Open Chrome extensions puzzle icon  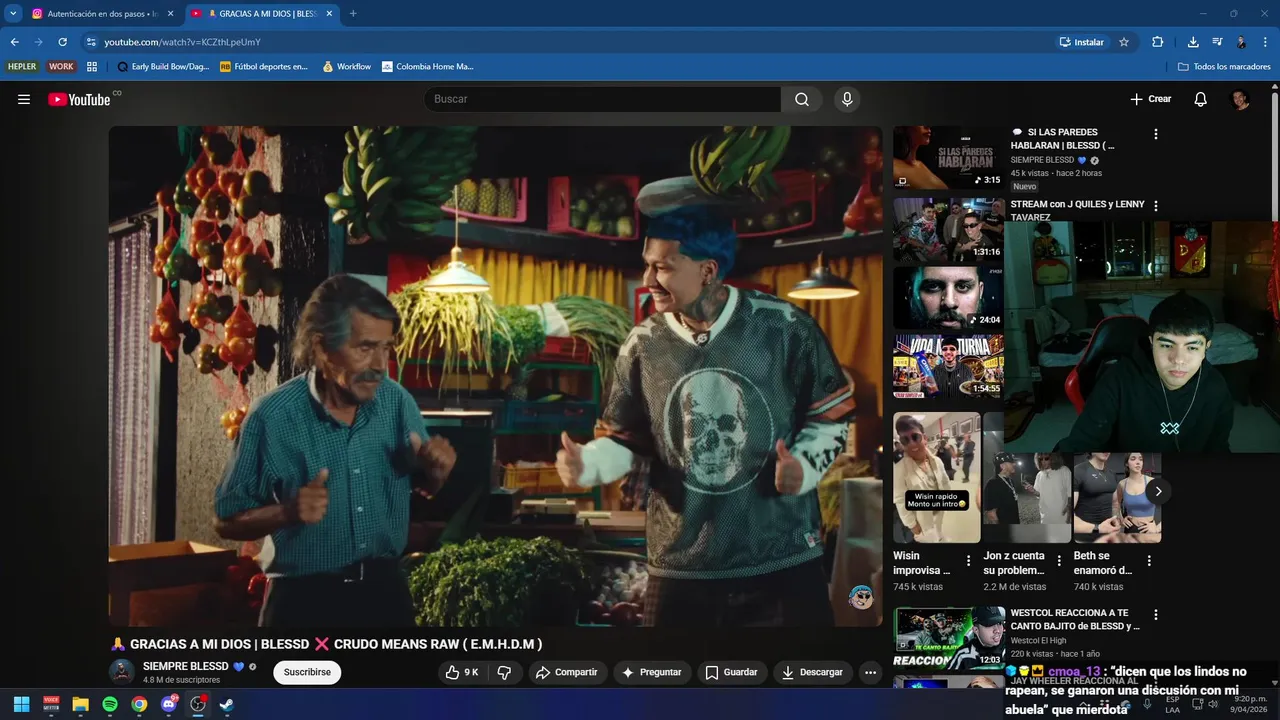(x=1157, y=42)
